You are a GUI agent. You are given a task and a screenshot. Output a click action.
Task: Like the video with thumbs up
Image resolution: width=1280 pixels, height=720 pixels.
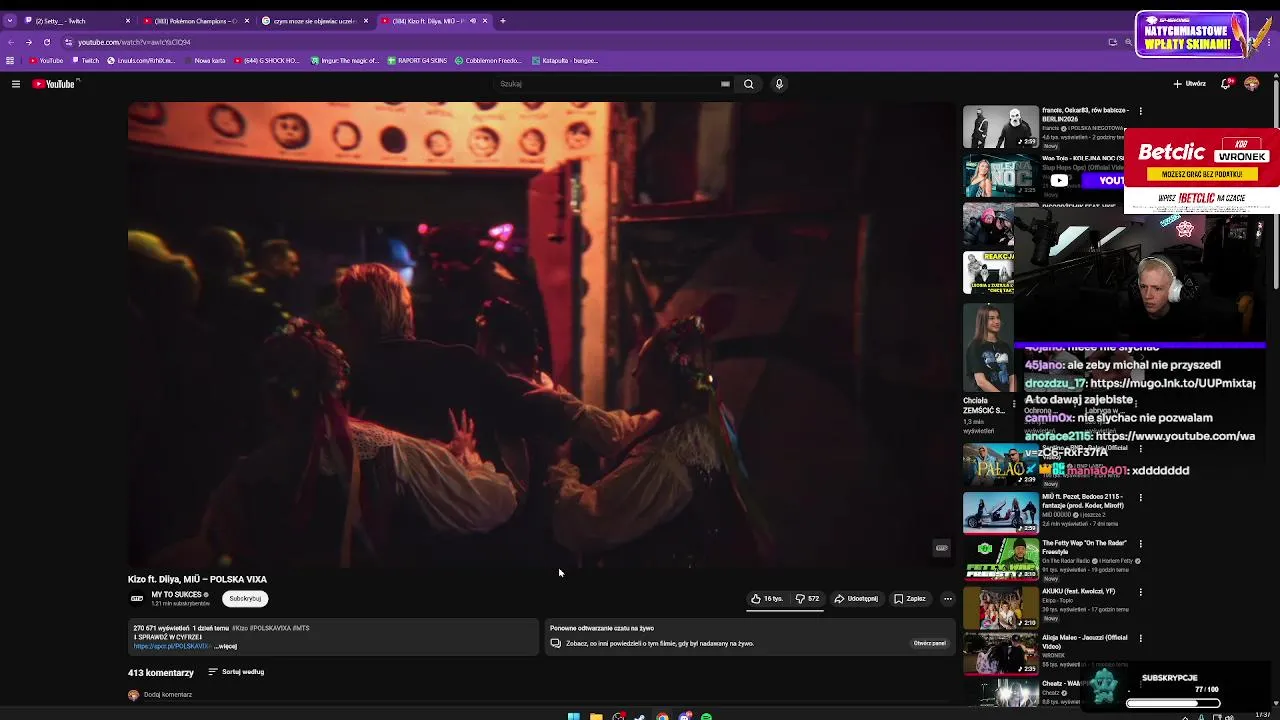tap(767, 599)
